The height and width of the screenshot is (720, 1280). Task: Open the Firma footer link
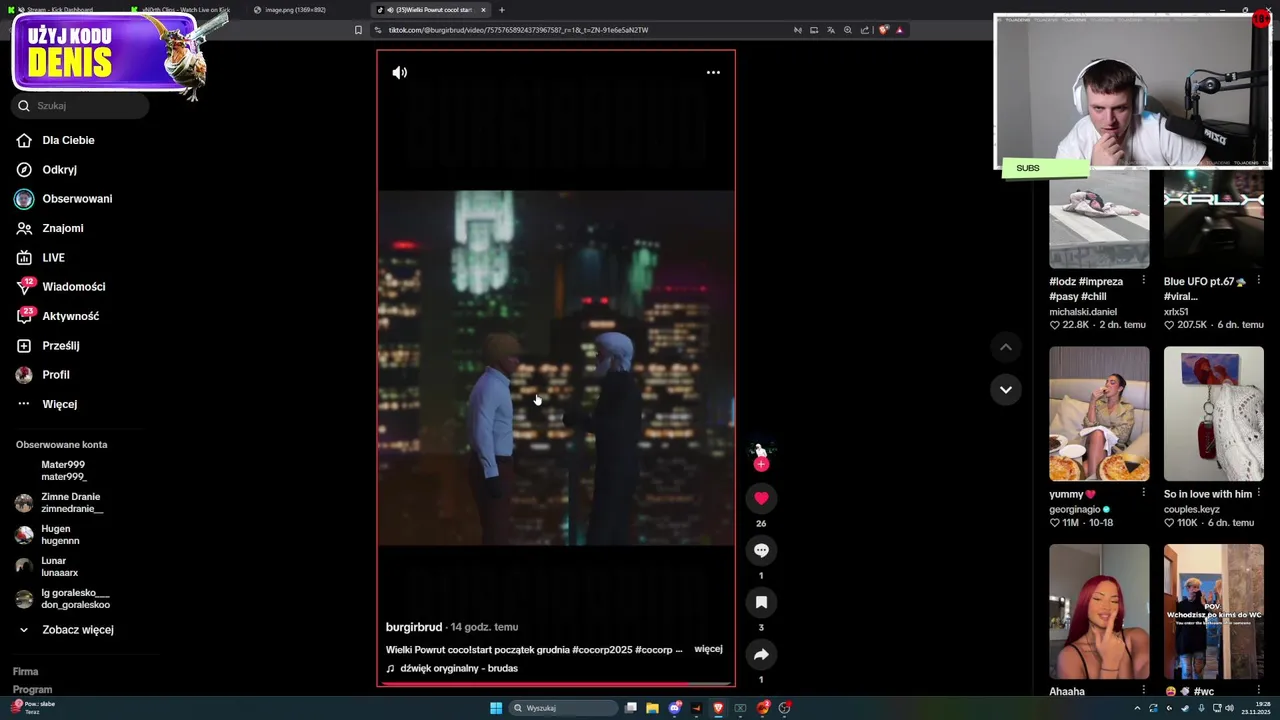(26, 672)
